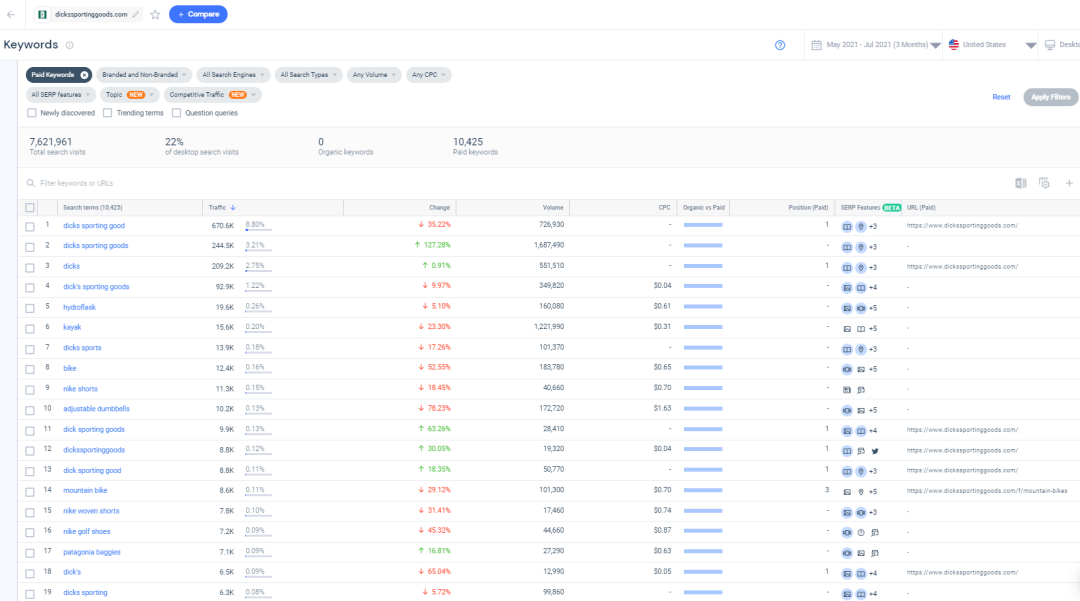This screenshot has height=601, width=1080.
Task: Open the hydroflask keyword link
Action: (79, 307)
